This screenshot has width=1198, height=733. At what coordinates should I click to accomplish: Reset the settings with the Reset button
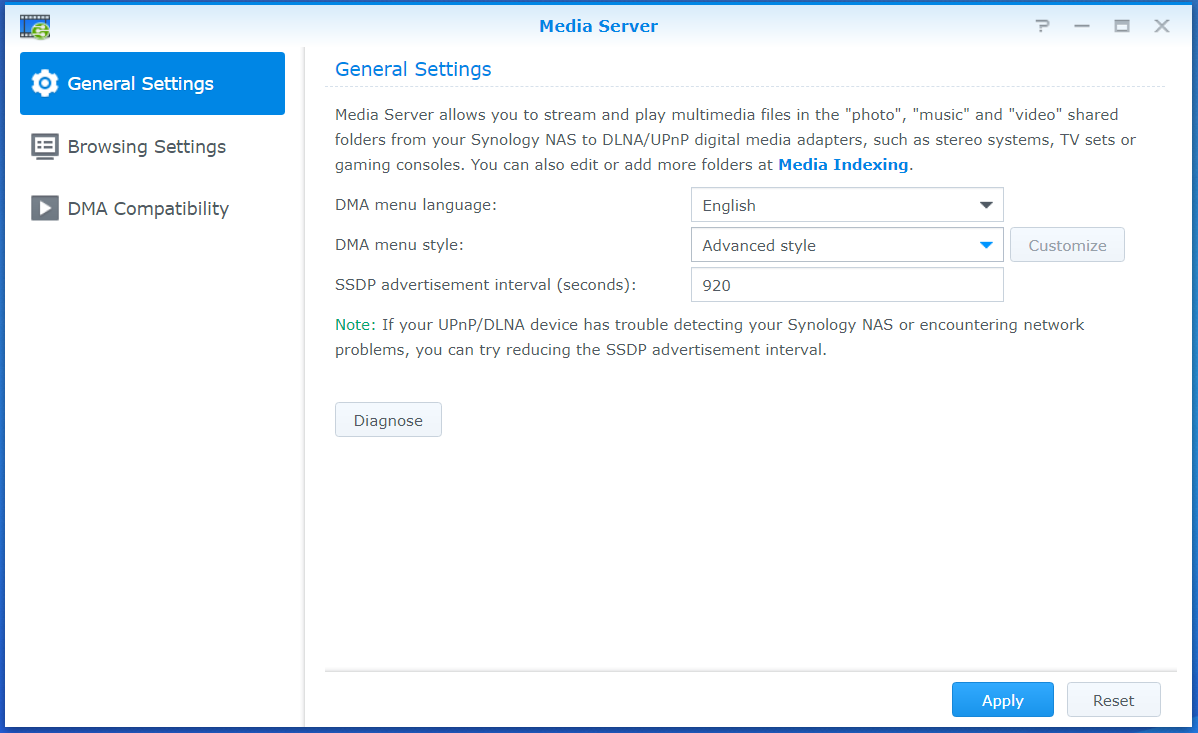pyautogui.click(x=1113, y=699)
